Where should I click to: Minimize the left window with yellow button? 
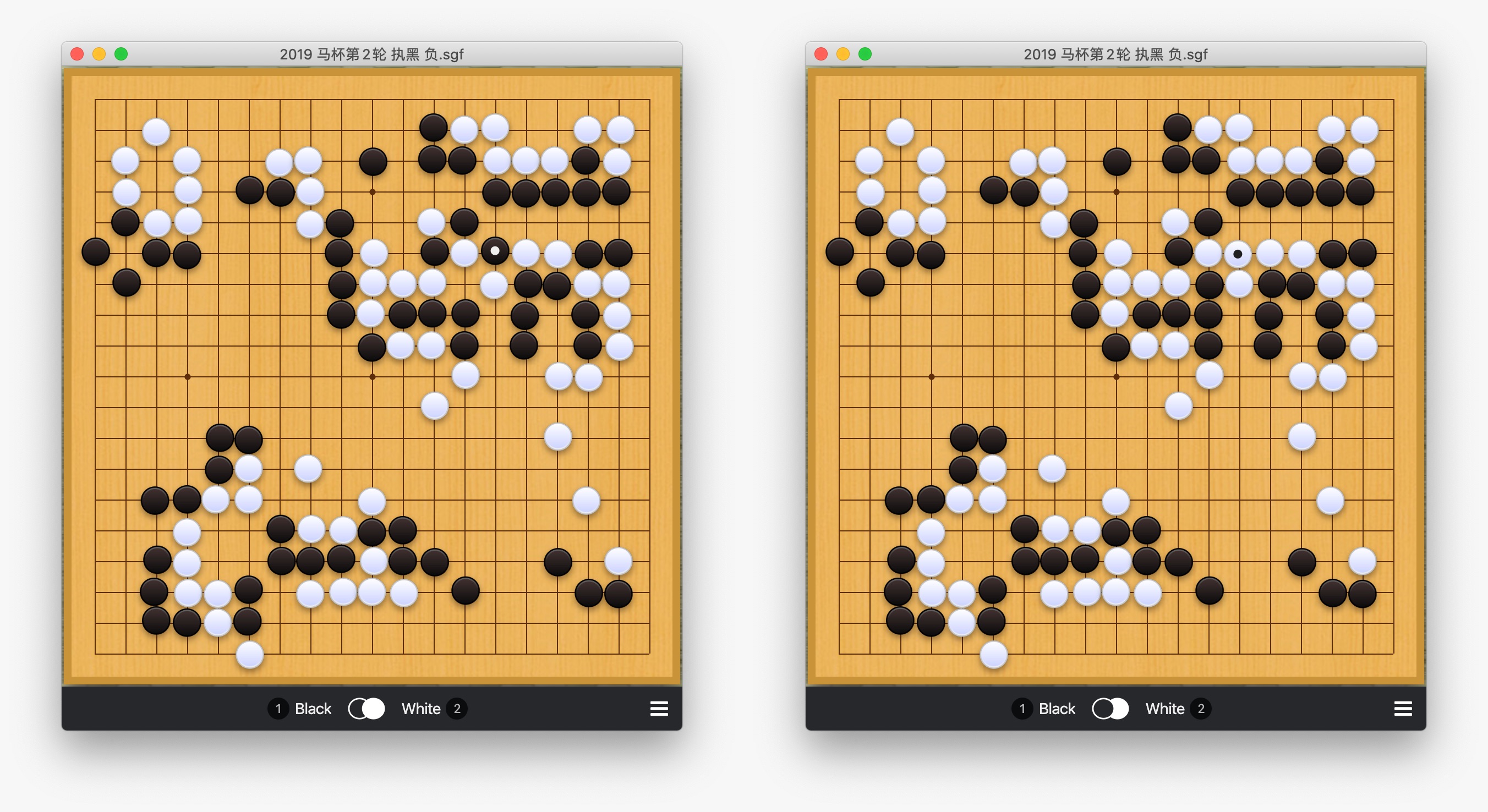[x=99, y=54]
